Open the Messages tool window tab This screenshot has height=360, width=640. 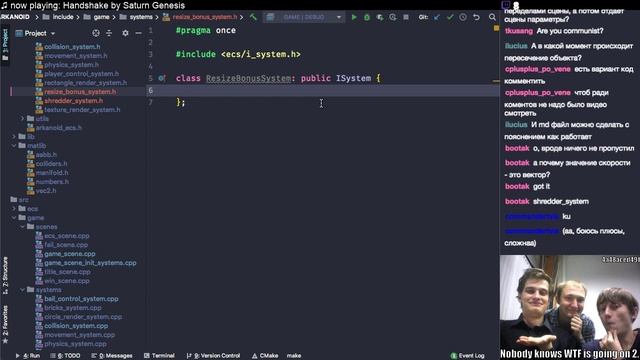[x=112, y=356]
